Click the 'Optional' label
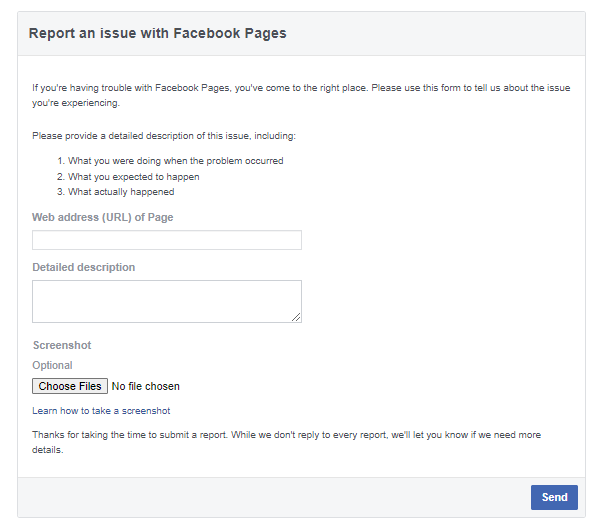This screenshot has height=525, width=595. (52, 365)
